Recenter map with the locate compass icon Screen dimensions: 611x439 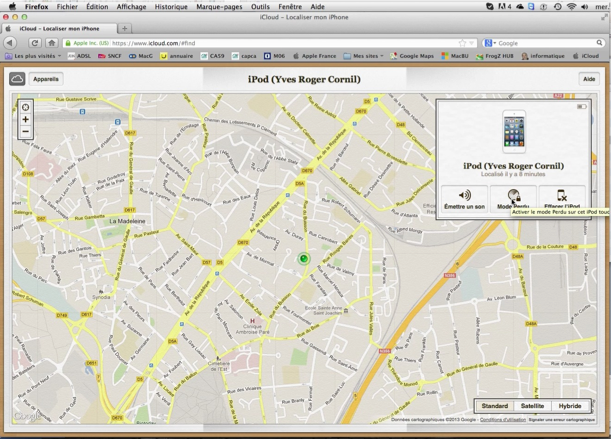tap(26, 107)
